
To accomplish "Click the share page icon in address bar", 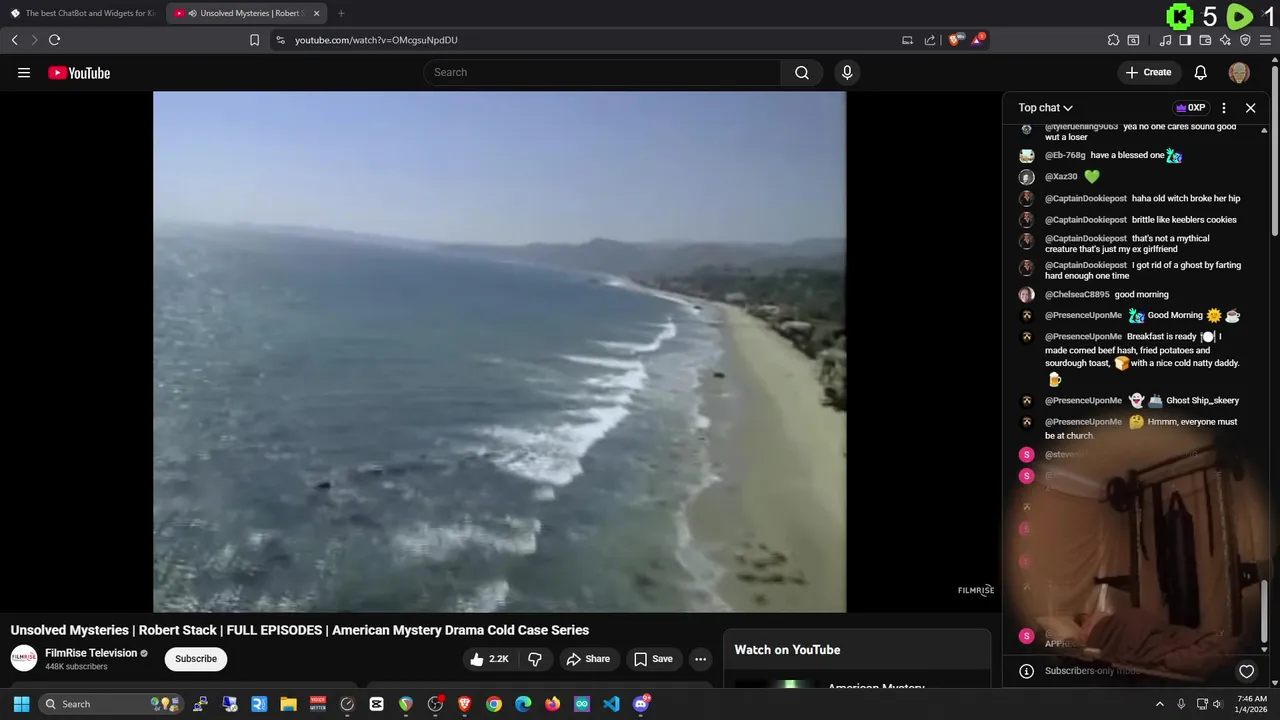I will pyautogui.click(x=930, y=40).
